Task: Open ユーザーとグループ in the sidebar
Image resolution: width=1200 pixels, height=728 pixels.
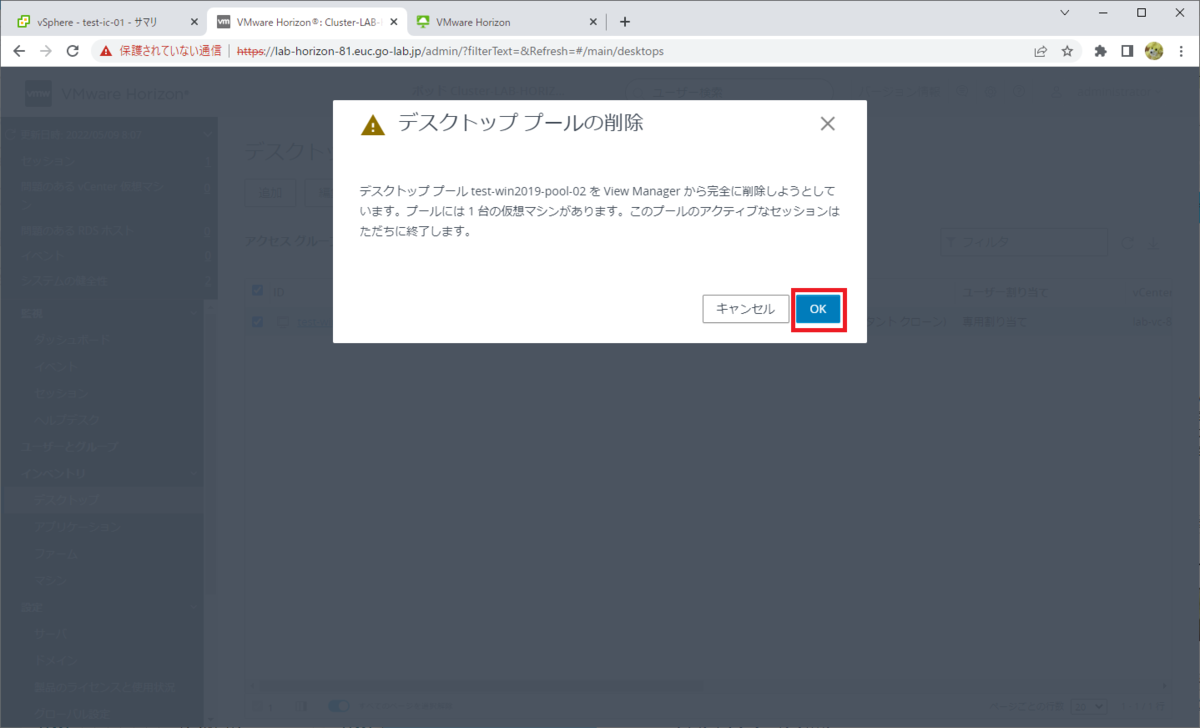Action: coord(71,446)
